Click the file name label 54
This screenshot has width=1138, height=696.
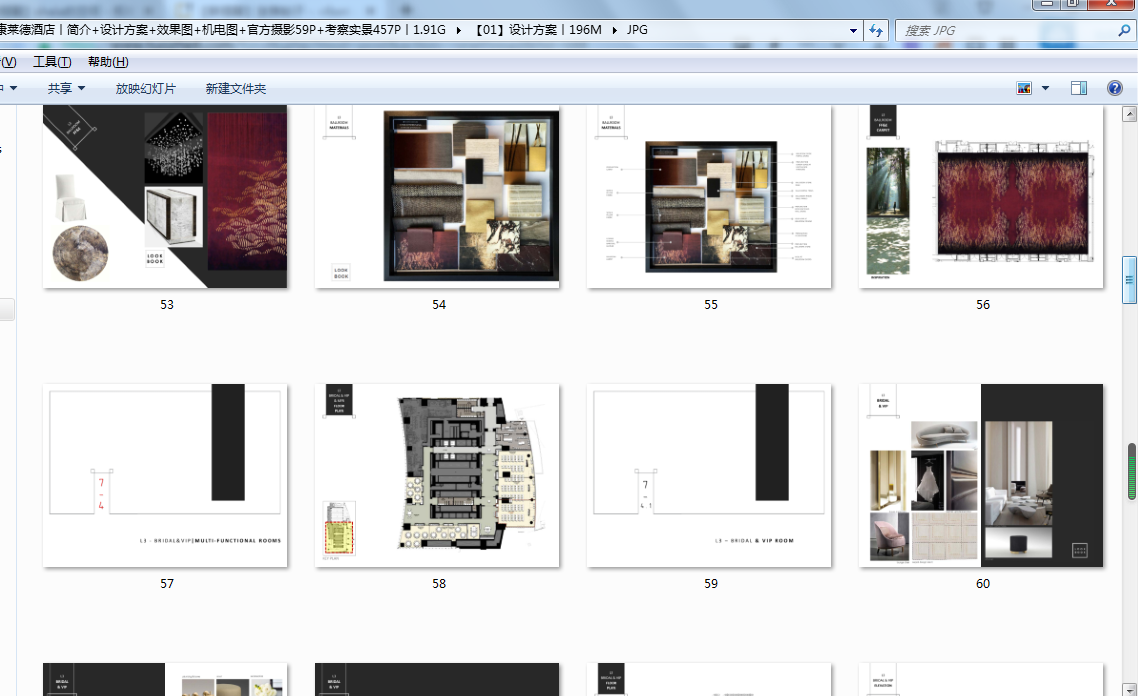[x=439, y=305]
